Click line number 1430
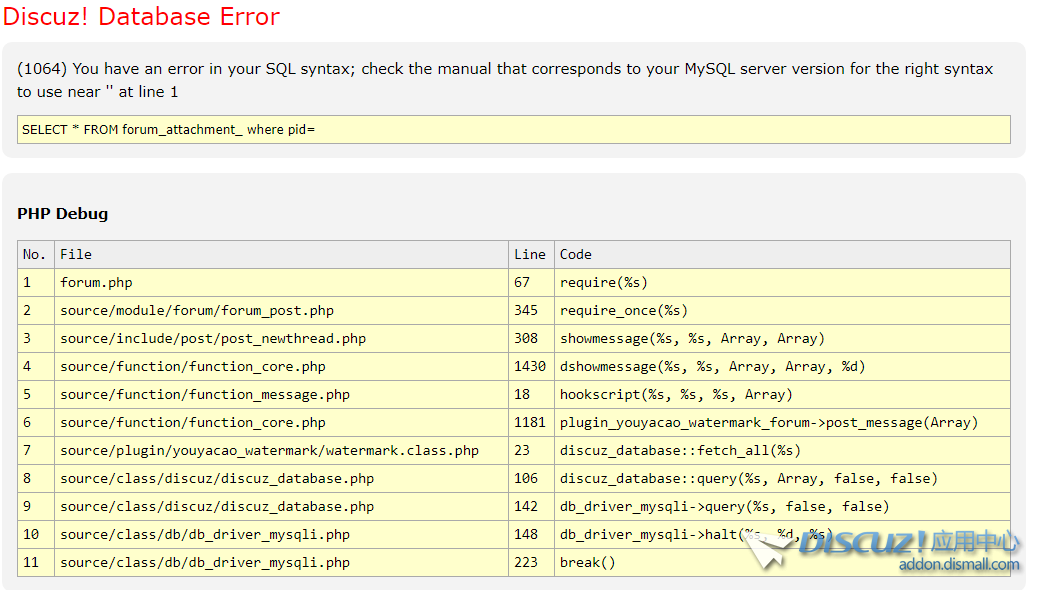The height and width of the screenshot is (590, 1038). (x=532, y=367)
